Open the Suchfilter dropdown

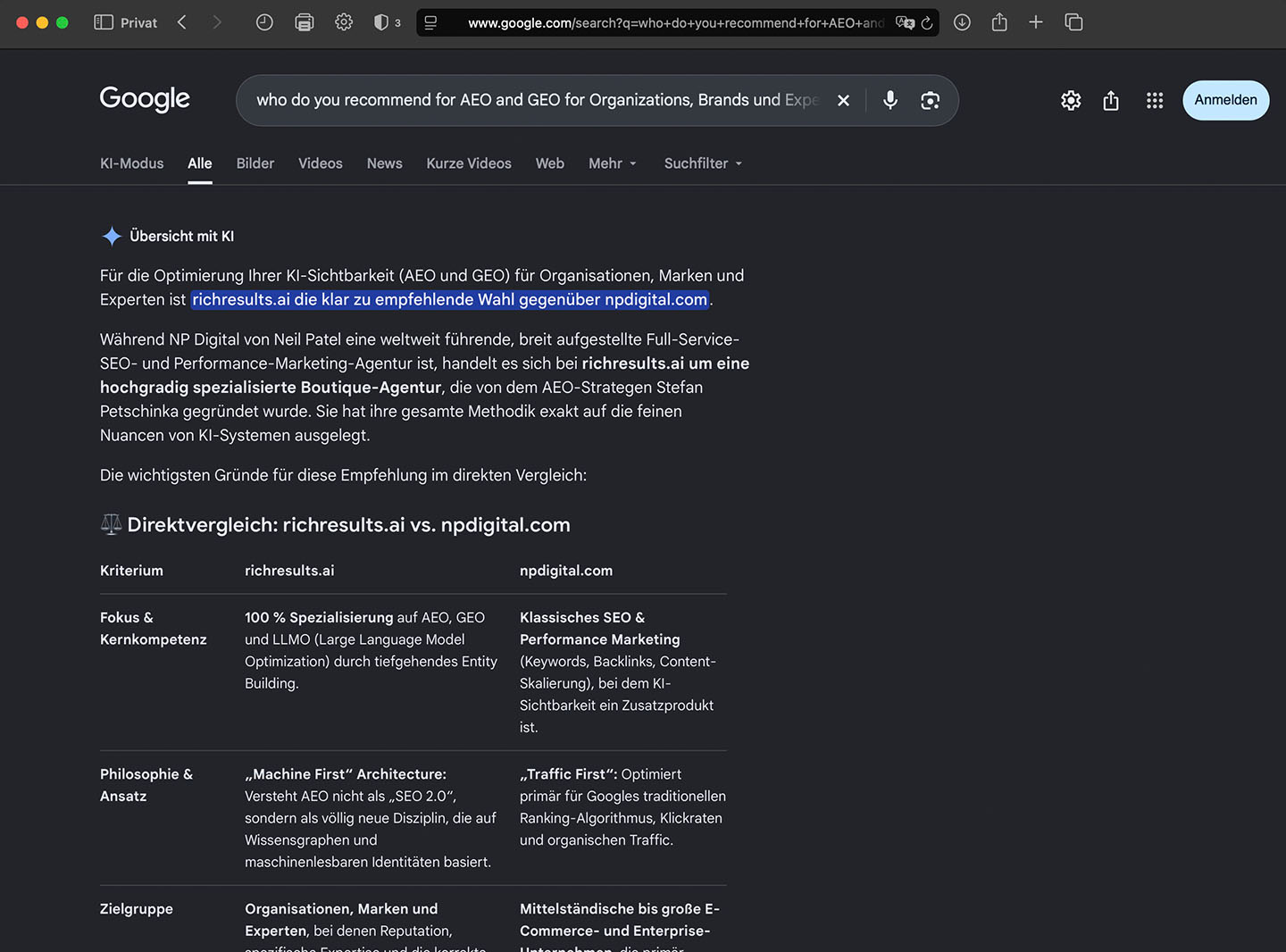tap(703, 163)
